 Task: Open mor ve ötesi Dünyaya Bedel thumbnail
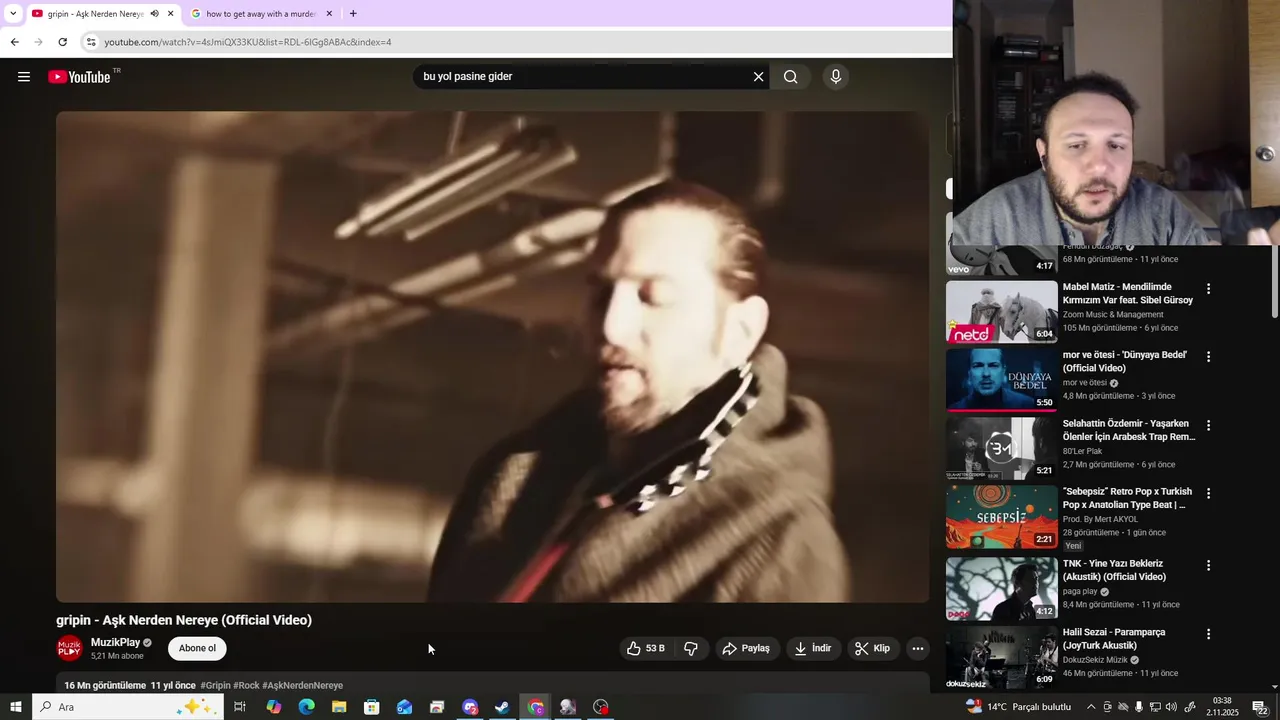(x=1001, y=380)
